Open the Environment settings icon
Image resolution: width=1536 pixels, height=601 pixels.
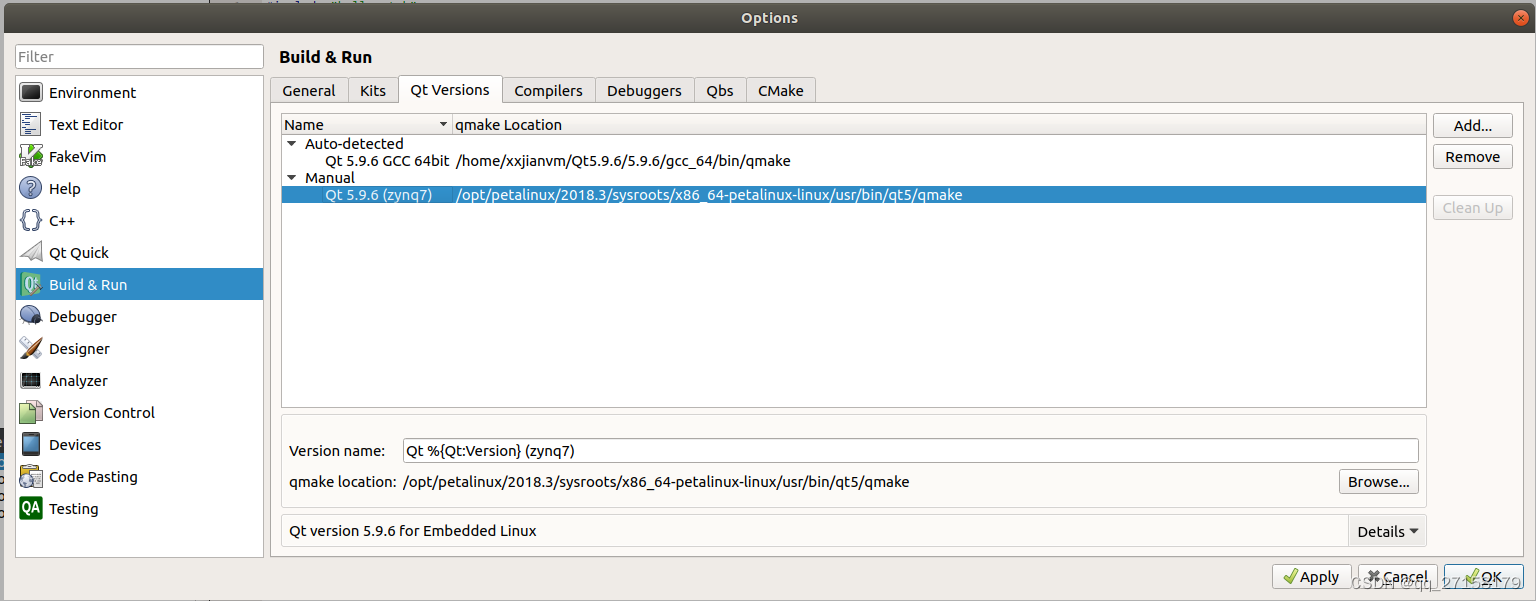[30, 92]
